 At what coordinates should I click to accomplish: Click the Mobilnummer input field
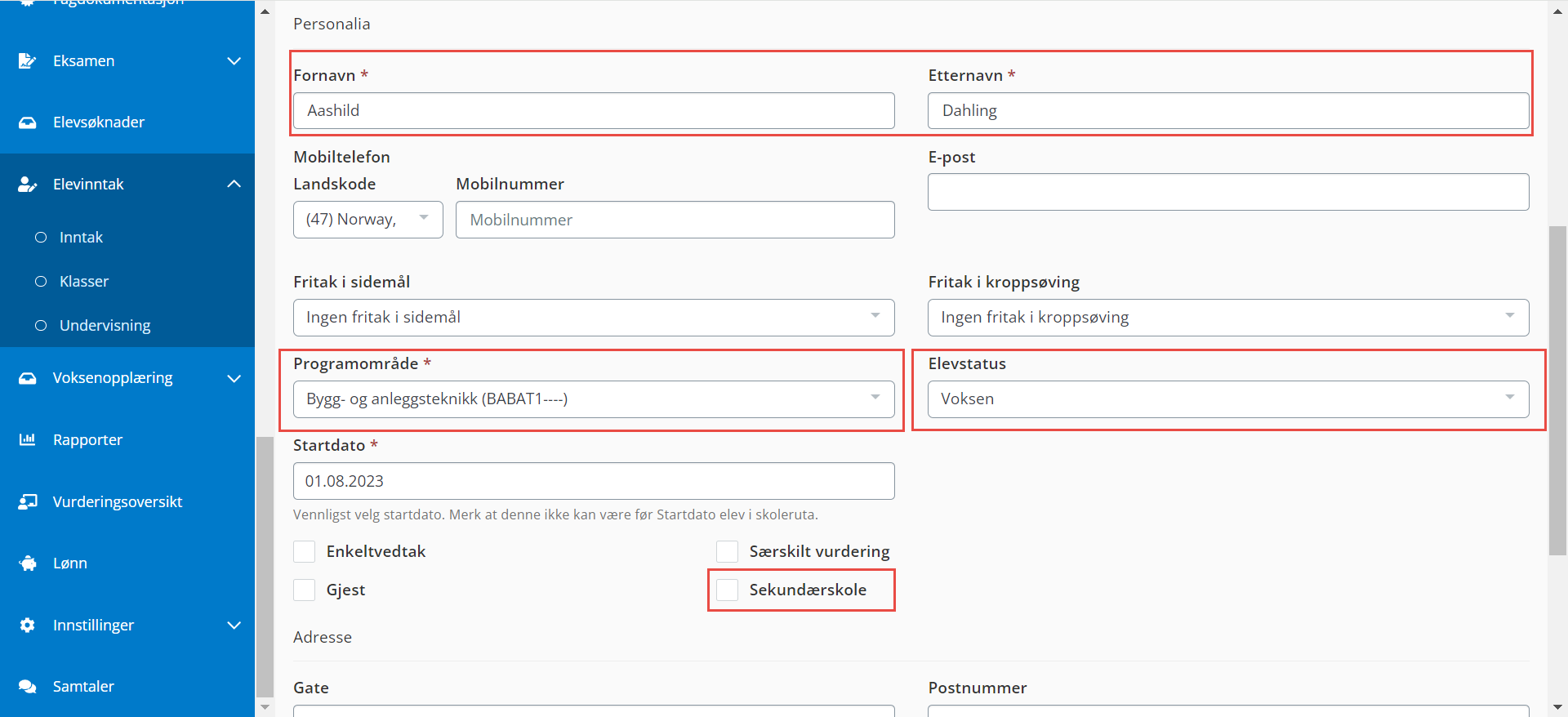[x=675, y=220]
